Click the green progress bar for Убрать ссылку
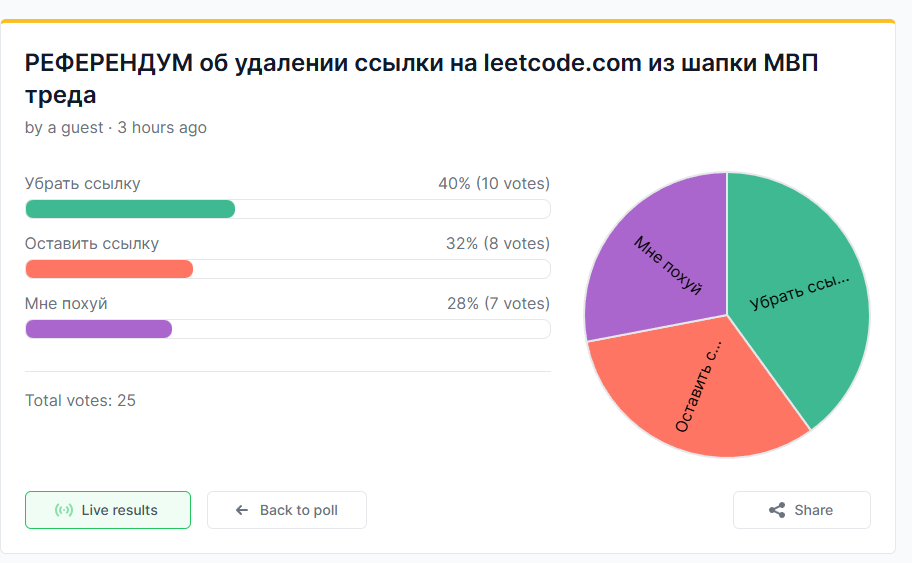This screenshot has height=563, width=912. [x=130, y=209]
